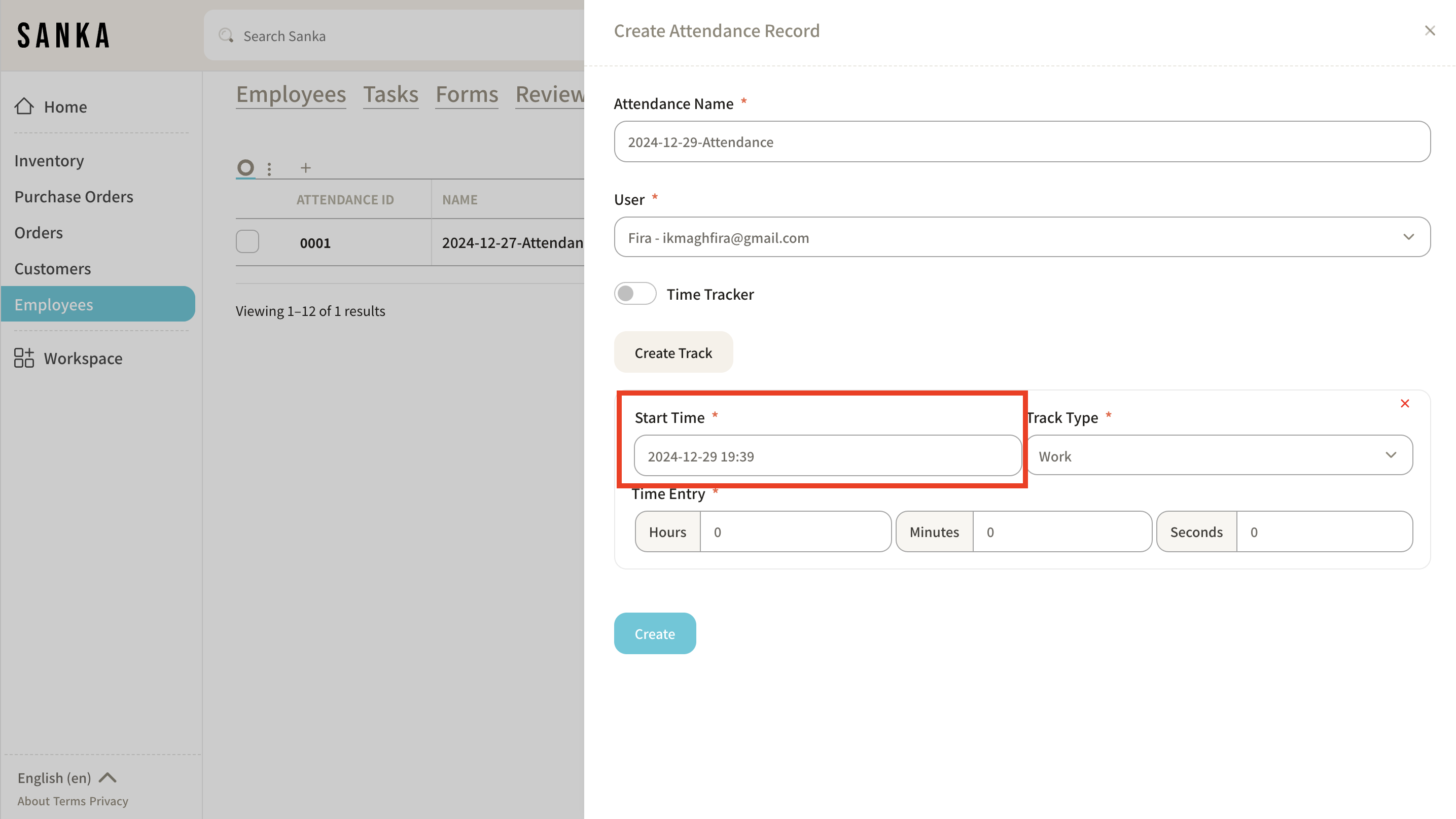This screenshot has height=819, width=1456.
Task: Click the blue Create button
Action: click(x=655, y=633)
